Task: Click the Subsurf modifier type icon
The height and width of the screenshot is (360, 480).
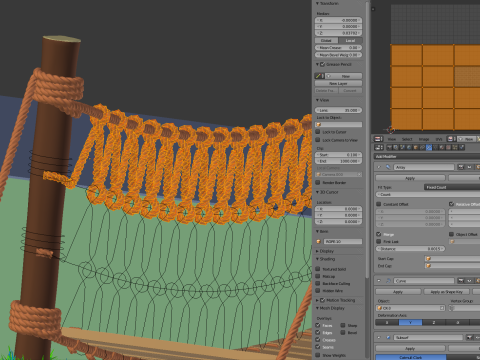Action: [388, 337]
